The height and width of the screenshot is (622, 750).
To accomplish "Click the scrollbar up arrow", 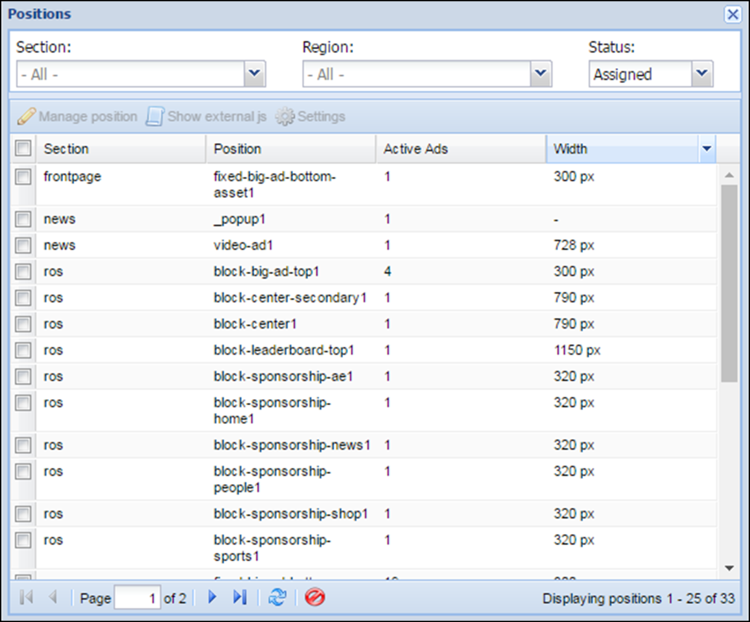I will [x=729, y=176].
